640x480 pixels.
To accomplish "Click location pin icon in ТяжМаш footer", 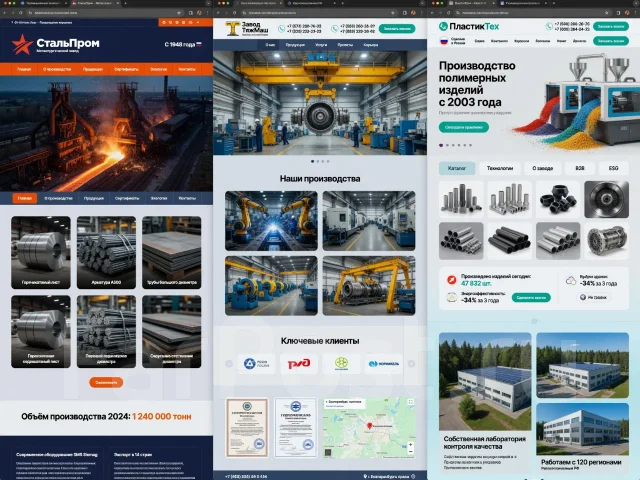I will point(365,476).
